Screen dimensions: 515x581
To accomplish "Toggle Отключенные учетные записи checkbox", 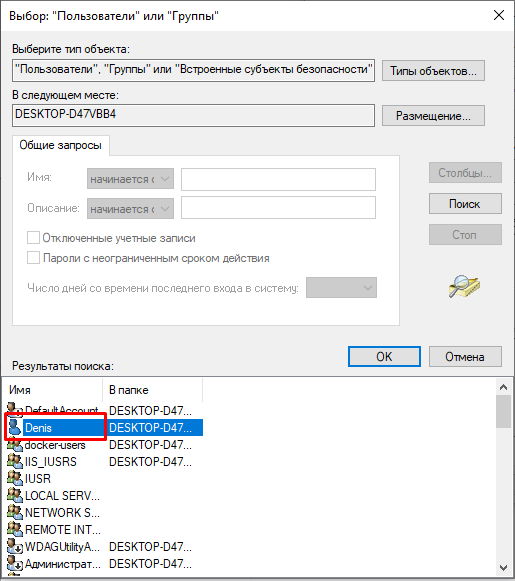I will tap(33, 238).
